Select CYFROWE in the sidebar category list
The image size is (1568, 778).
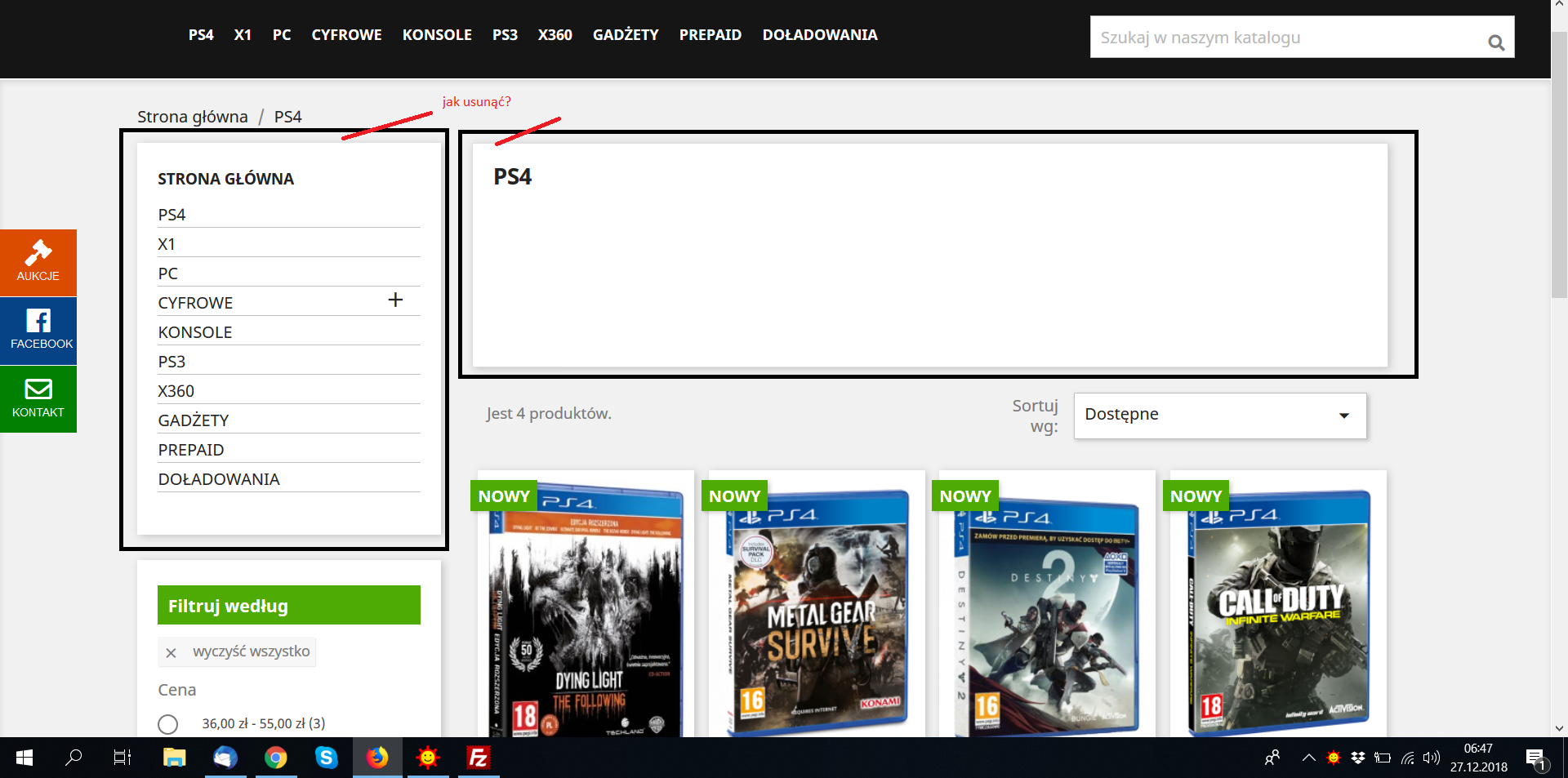click(195, 303)
